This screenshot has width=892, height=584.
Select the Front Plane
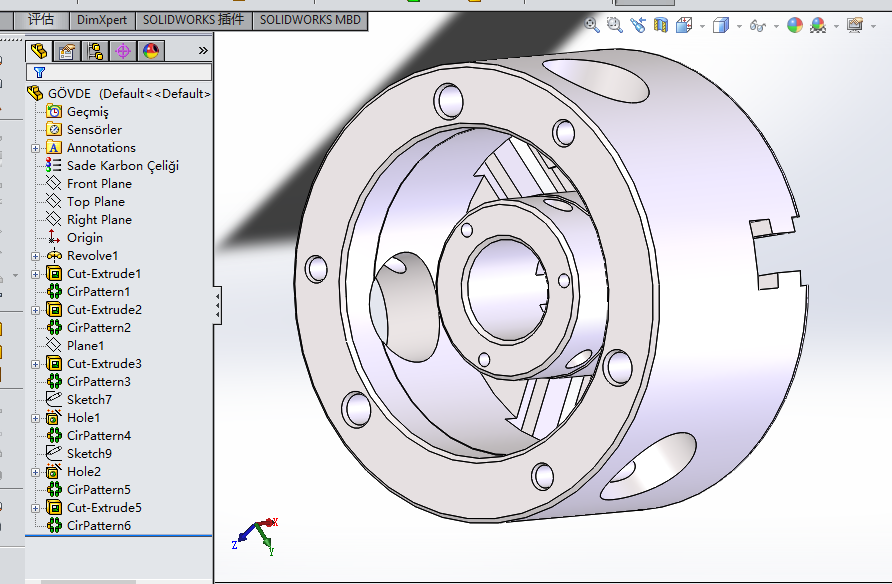pyautogui.click(x=99, y=184)
